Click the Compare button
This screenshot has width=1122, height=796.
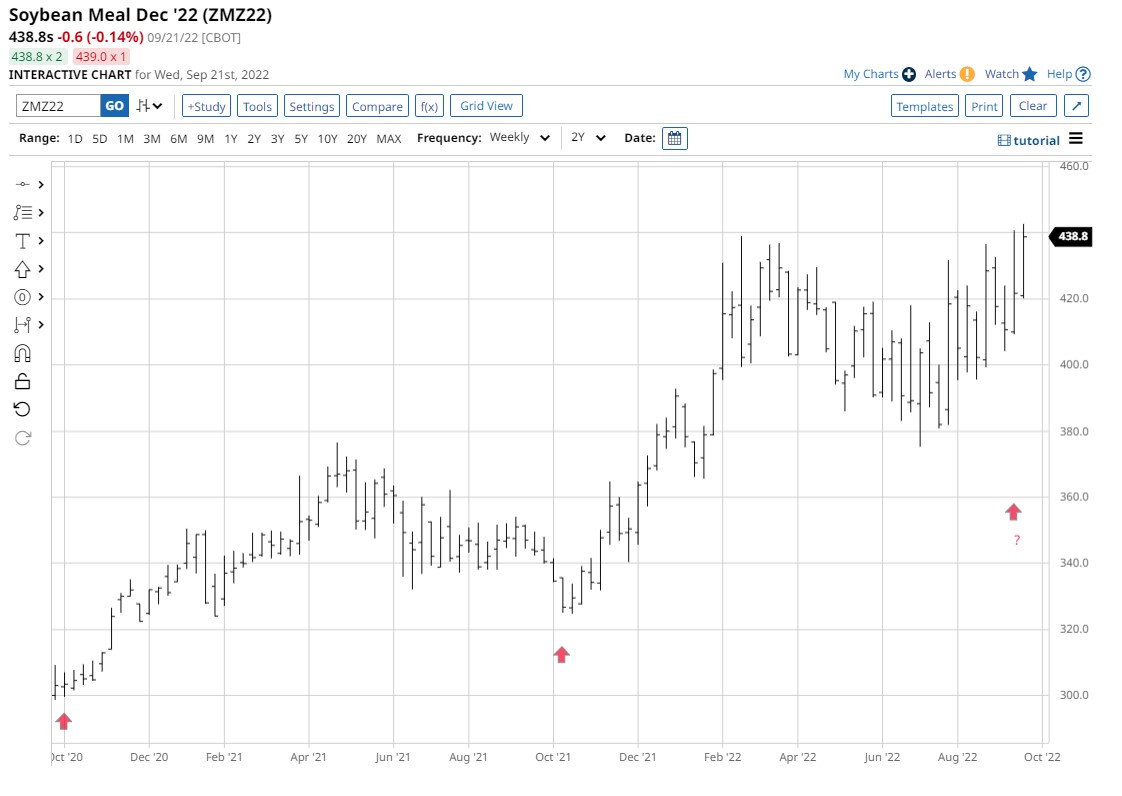pos(377,106)
